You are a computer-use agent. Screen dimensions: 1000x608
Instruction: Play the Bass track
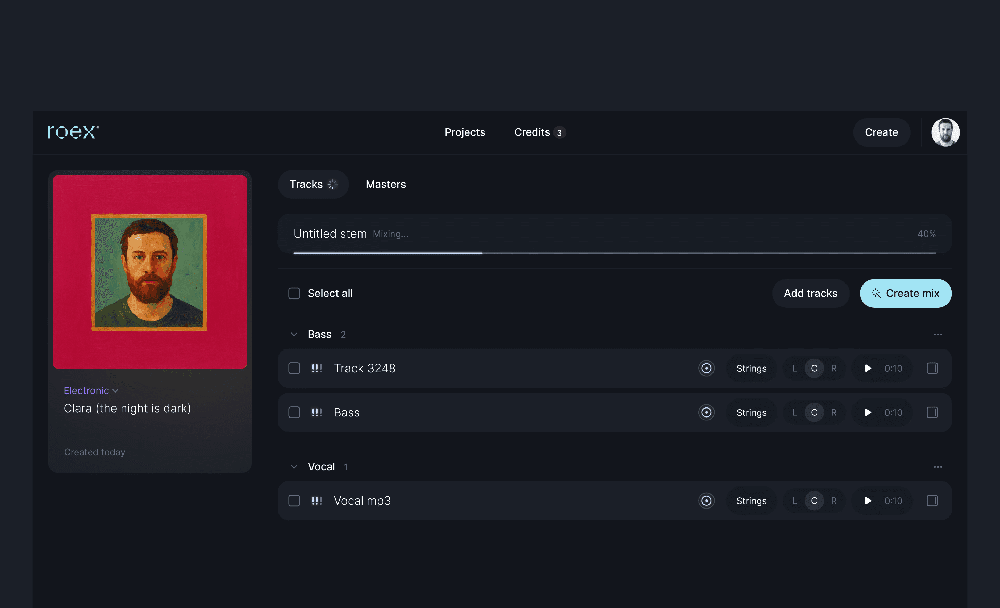867,412
